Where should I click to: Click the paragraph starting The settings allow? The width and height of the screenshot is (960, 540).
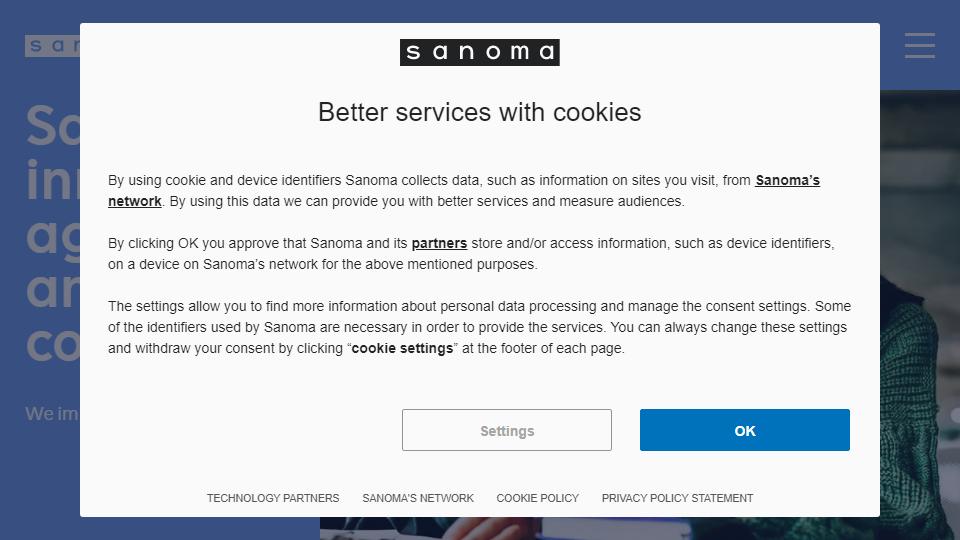point(479,328)
